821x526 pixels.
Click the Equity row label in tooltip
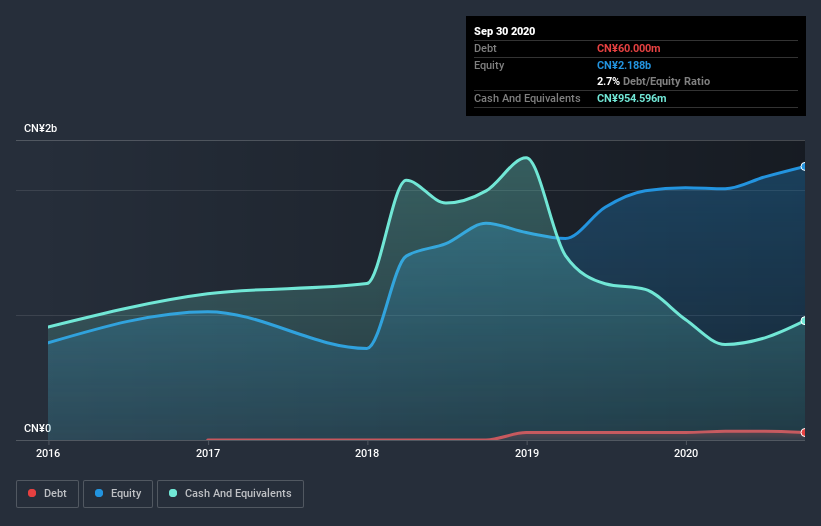[489, 65]
